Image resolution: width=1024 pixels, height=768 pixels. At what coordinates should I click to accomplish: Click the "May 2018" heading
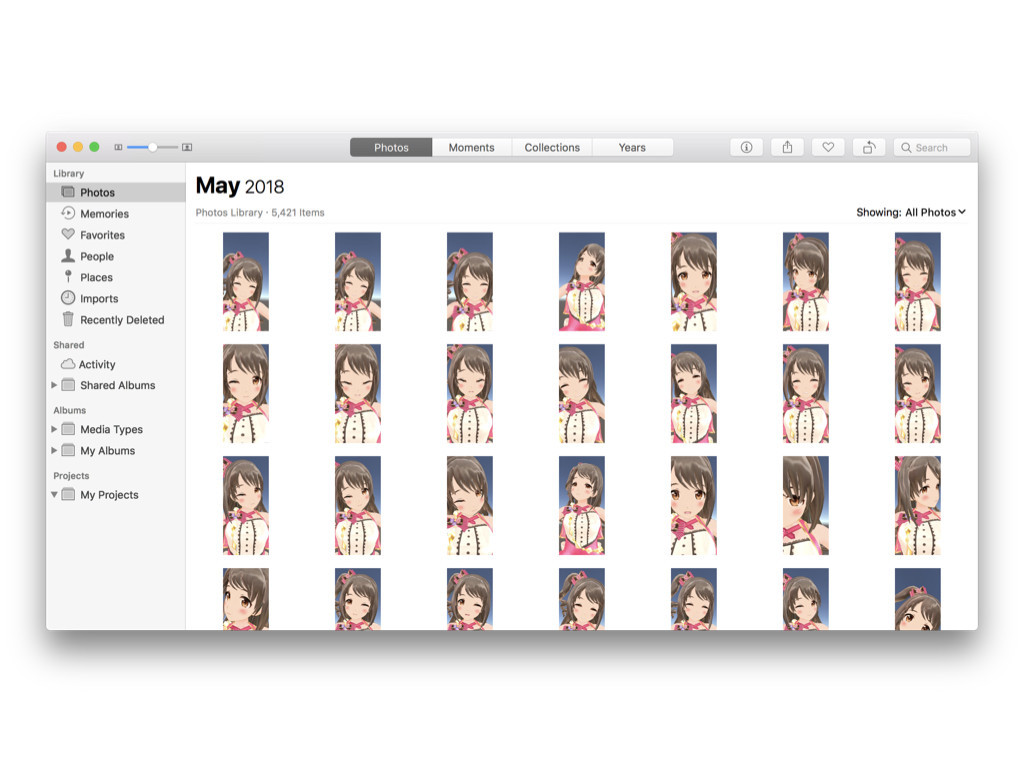(240, 186)
